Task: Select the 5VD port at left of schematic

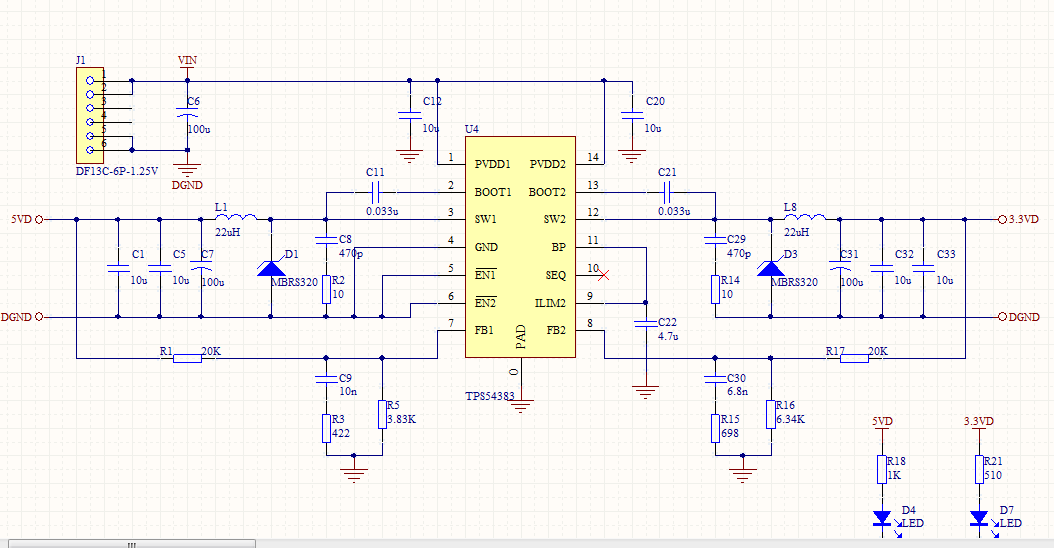Action: (x=27, y=219)
